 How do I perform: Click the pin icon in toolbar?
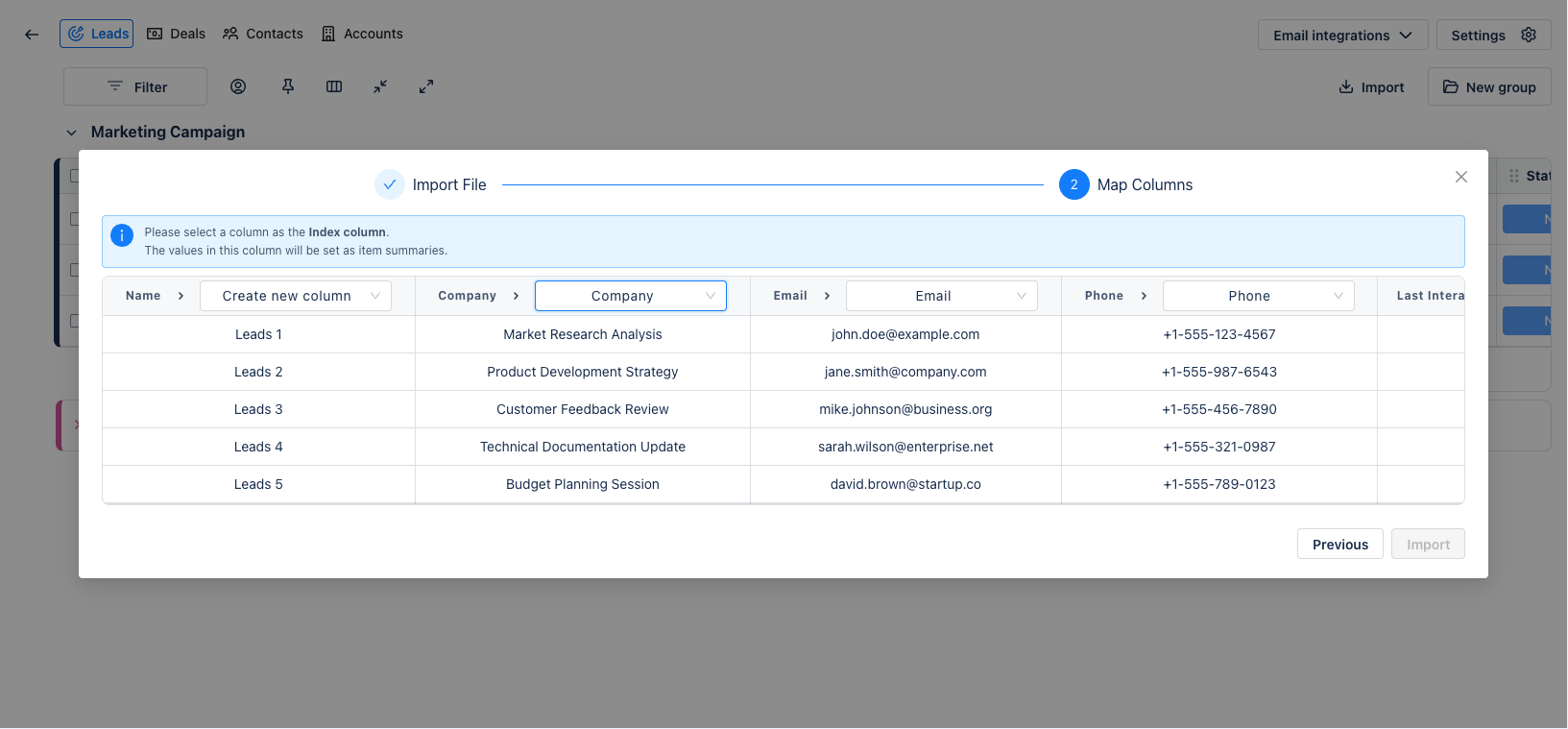[x=288, y=86]
